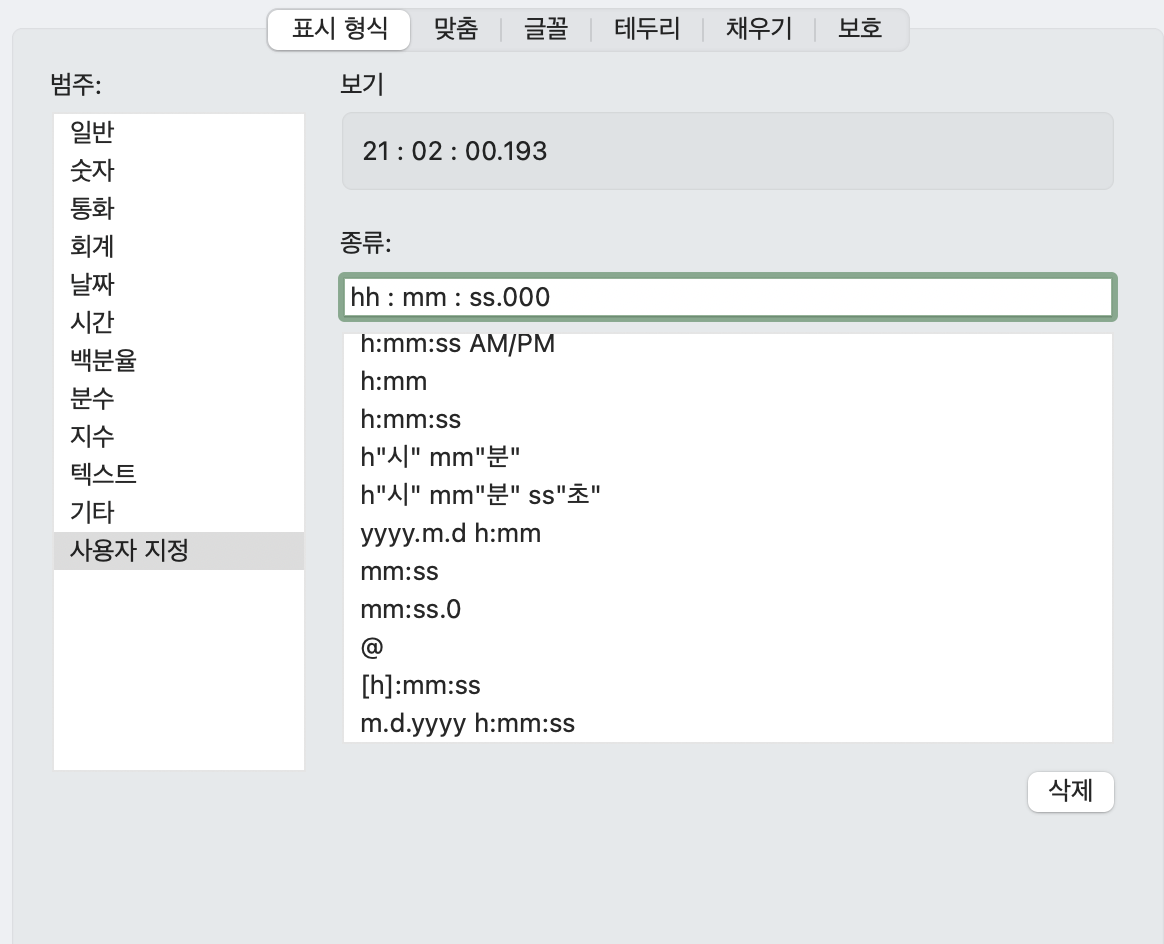Open the 글꼴 tab
The height and width of the screenshot is (944, 1164).
click(546, 29)
